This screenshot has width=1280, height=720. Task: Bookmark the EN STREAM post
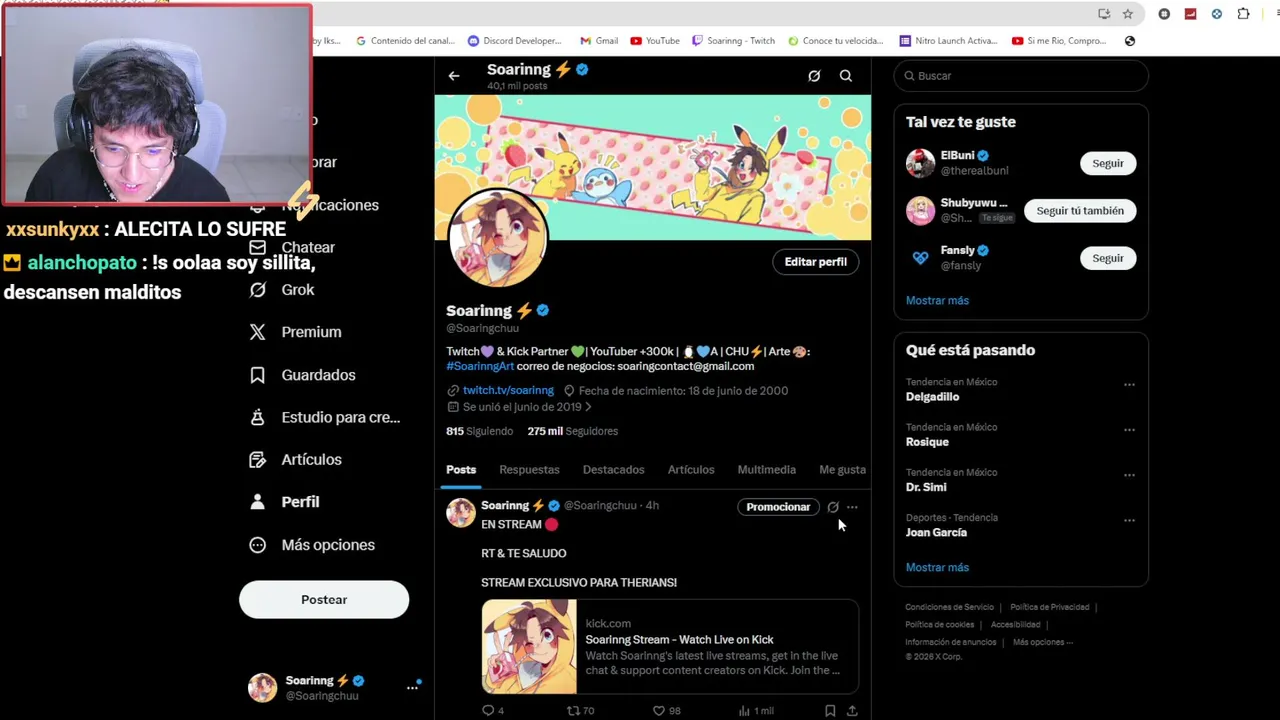[x=830, y=711]
